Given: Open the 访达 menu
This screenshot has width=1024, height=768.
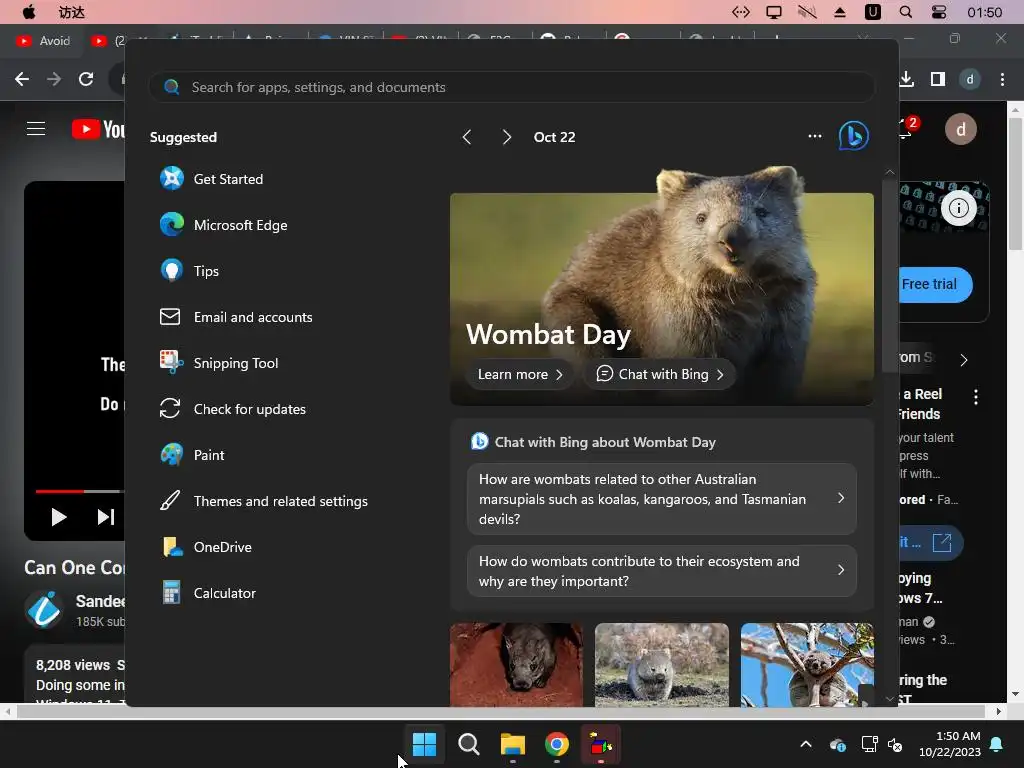Looking at the screenshot, I should pos(71,12).
